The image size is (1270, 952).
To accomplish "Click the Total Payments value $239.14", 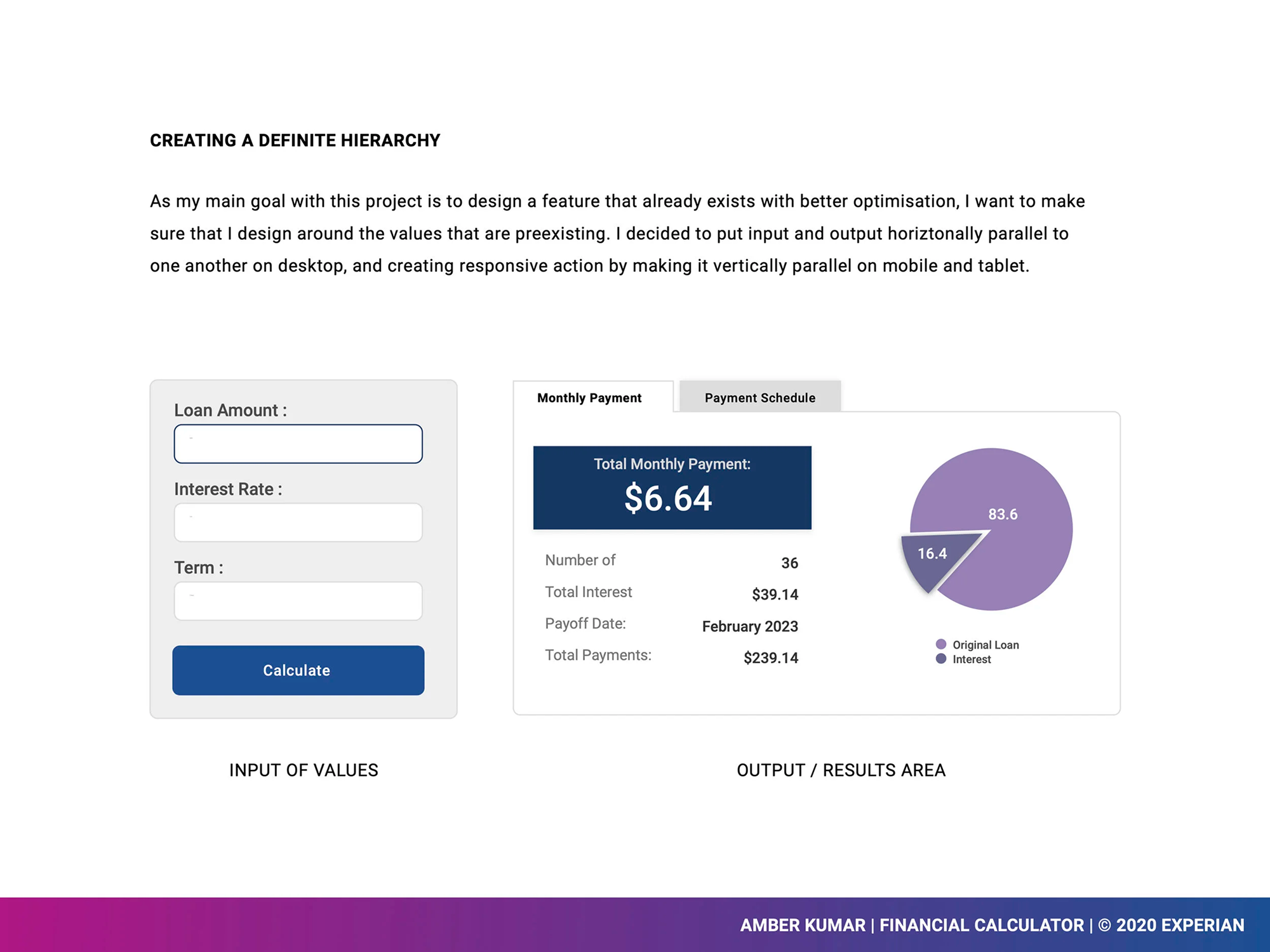I will coord(770,658).
